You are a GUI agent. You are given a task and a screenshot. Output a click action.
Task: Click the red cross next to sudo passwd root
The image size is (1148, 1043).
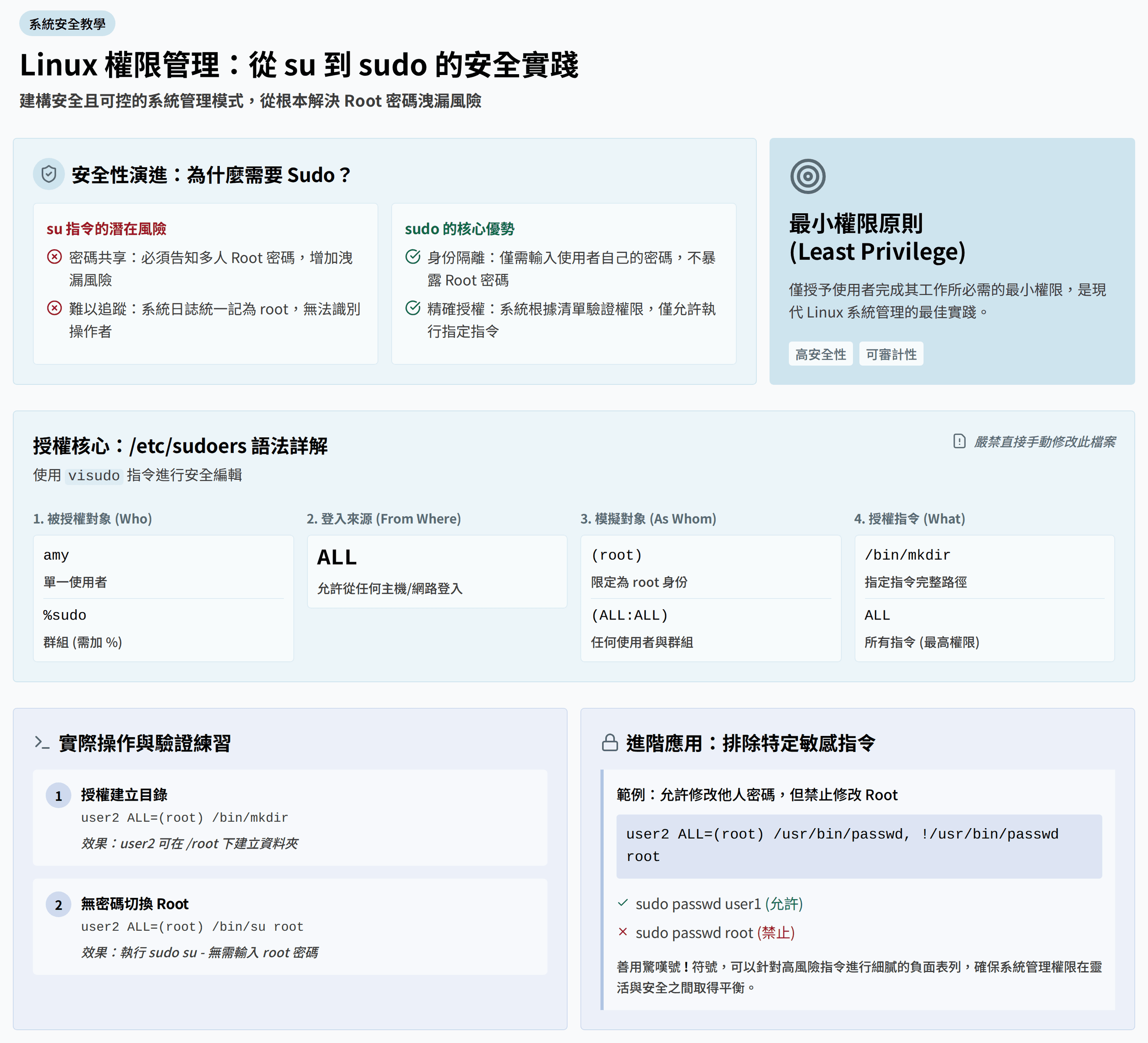coord(622,932)
